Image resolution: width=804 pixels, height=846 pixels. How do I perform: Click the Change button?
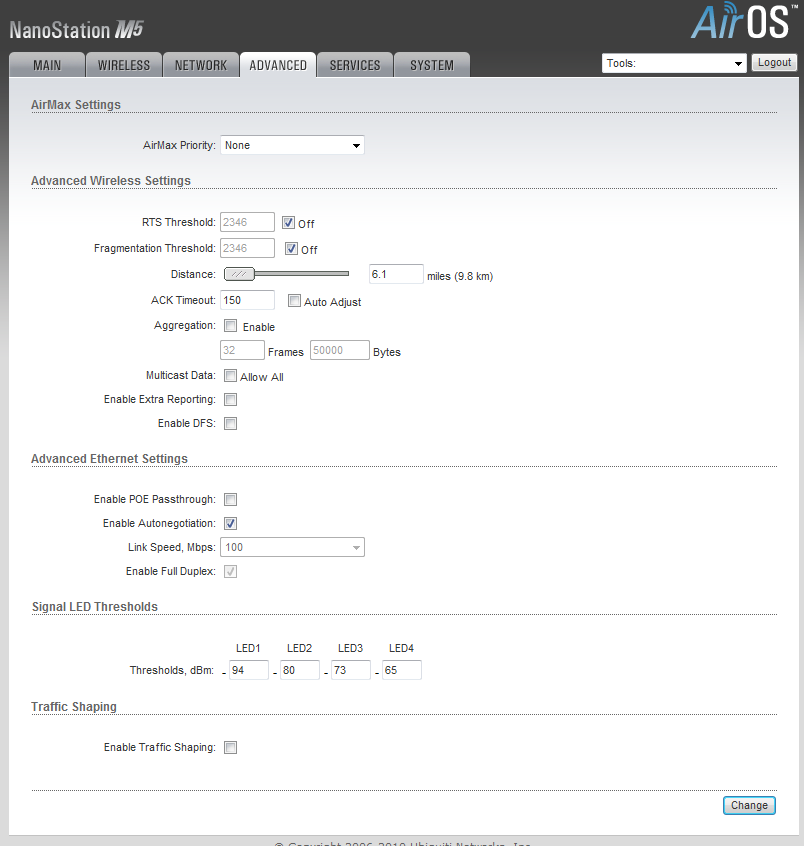tap(749, 806)
